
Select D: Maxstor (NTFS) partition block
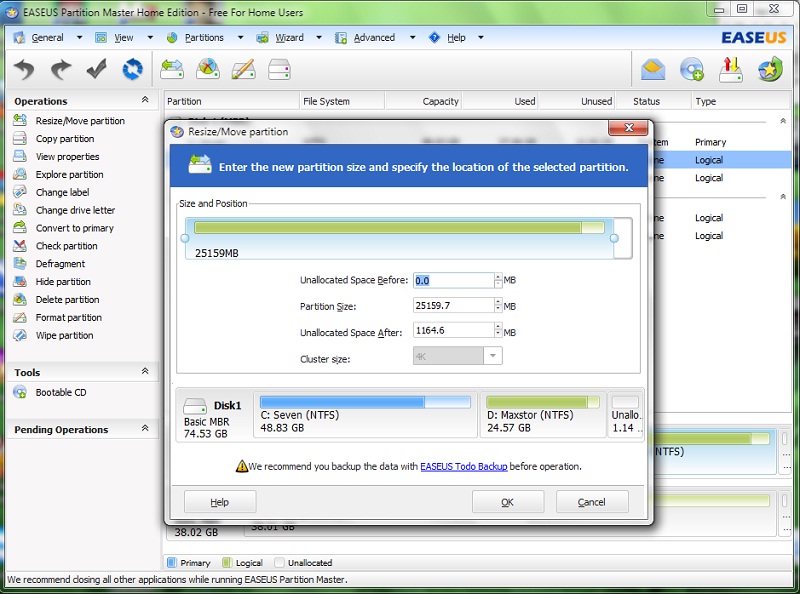click(x=543, y=414)
